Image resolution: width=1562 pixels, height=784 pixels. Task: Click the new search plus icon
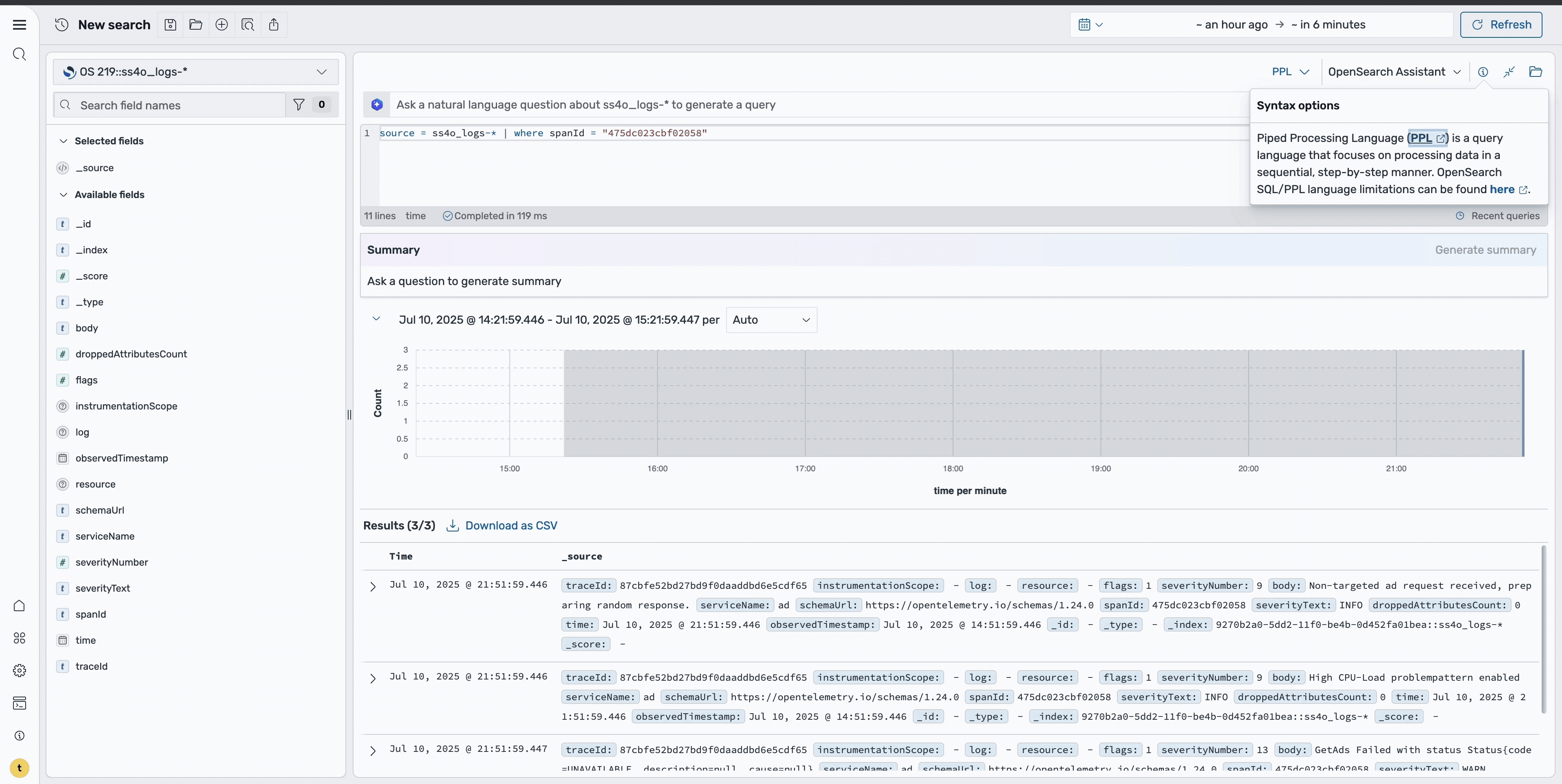coord(222,25)
